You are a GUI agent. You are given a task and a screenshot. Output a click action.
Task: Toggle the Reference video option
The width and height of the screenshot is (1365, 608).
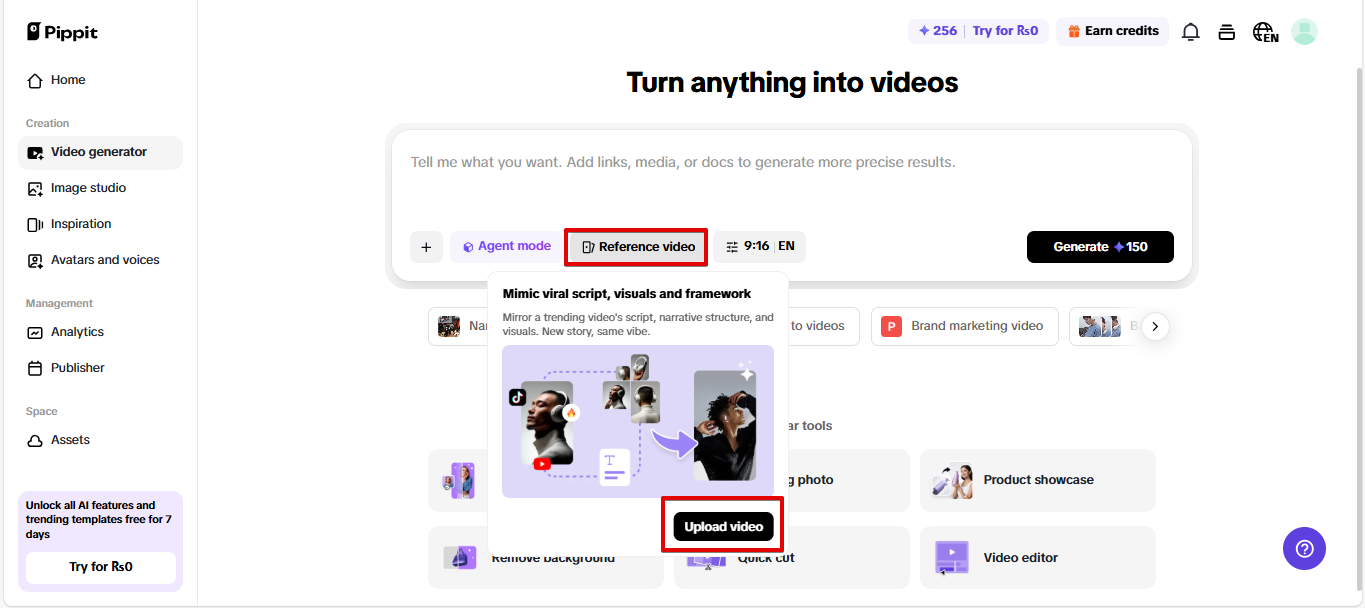coord(637,247)
